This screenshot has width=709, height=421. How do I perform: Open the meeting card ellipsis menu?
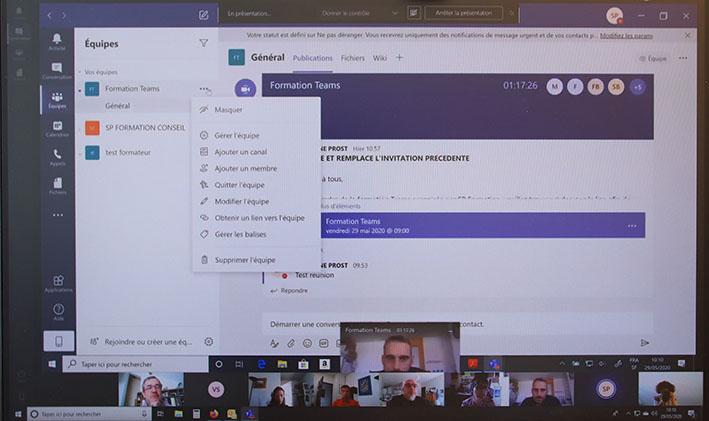[632, 225]
